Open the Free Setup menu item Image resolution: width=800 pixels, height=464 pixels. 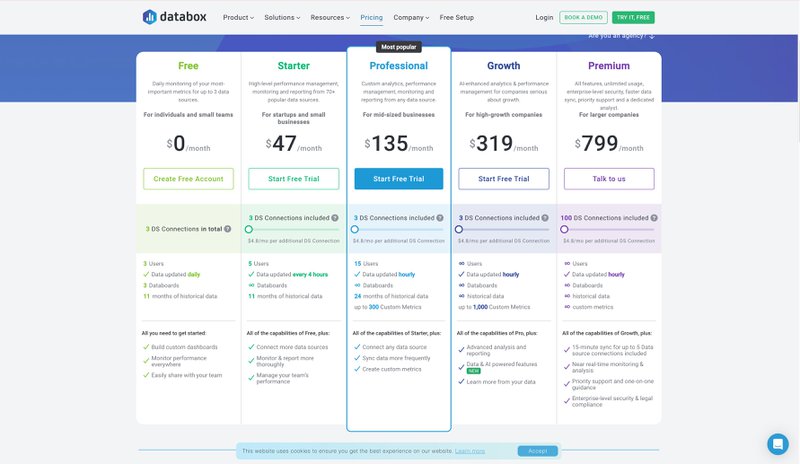[x=457, y=18]
